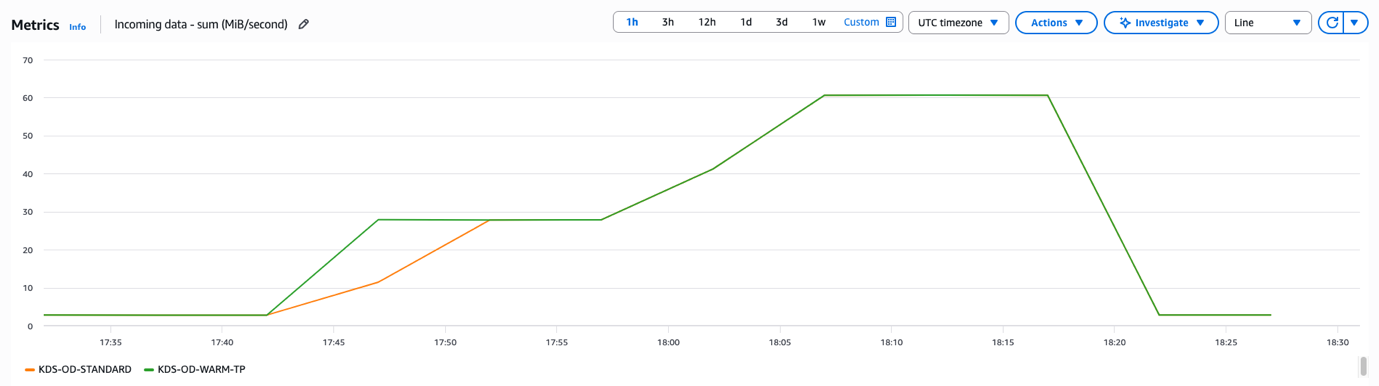This screenshot has height=386, width=1379.
Task: Click the 70 y-axis value label
Action: pyautogui.click(x=28, y=60)
